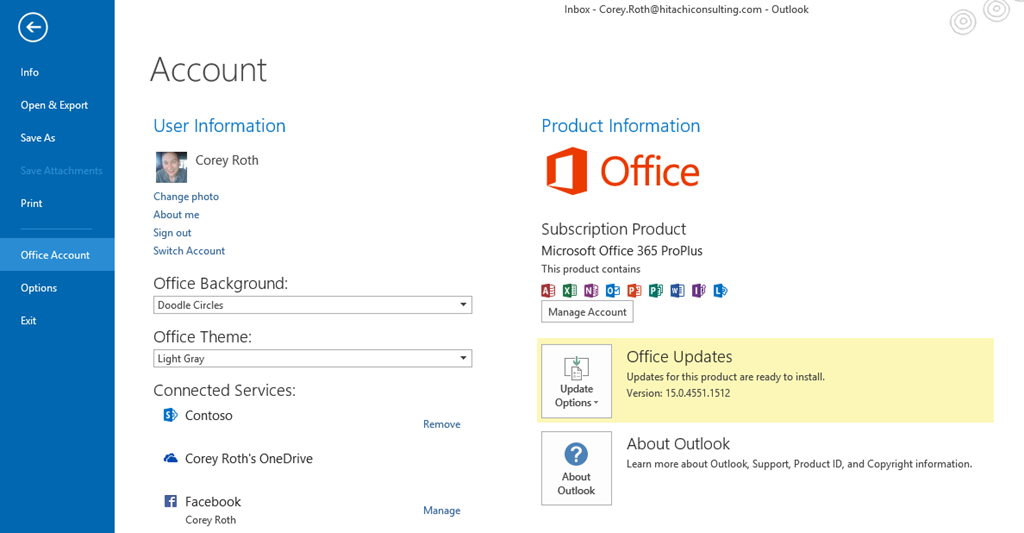The width and height of the screenshot is (1024, 533).
Task: Click the Version: 15.0.4551.1512 text
Action: pos(678,393)
